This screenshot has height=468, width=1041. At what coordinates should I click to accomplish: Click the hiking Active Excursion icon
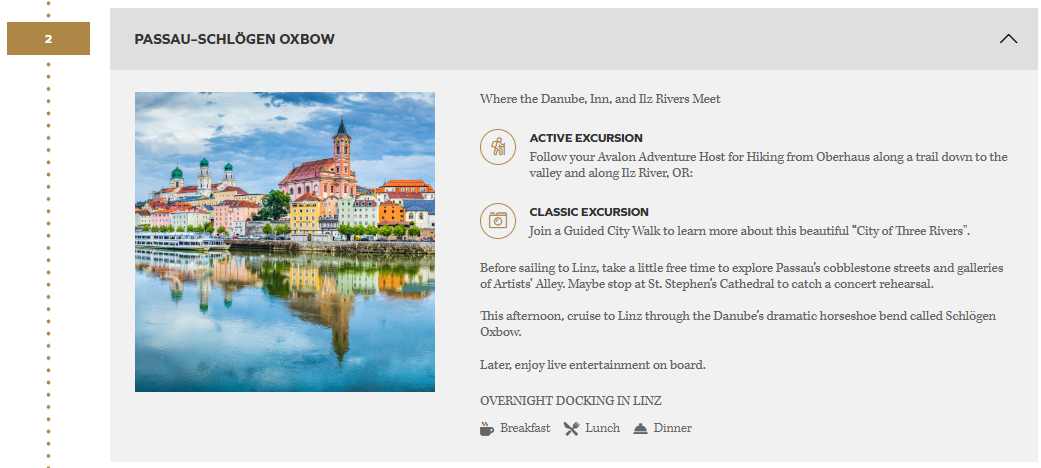point(497,147)
